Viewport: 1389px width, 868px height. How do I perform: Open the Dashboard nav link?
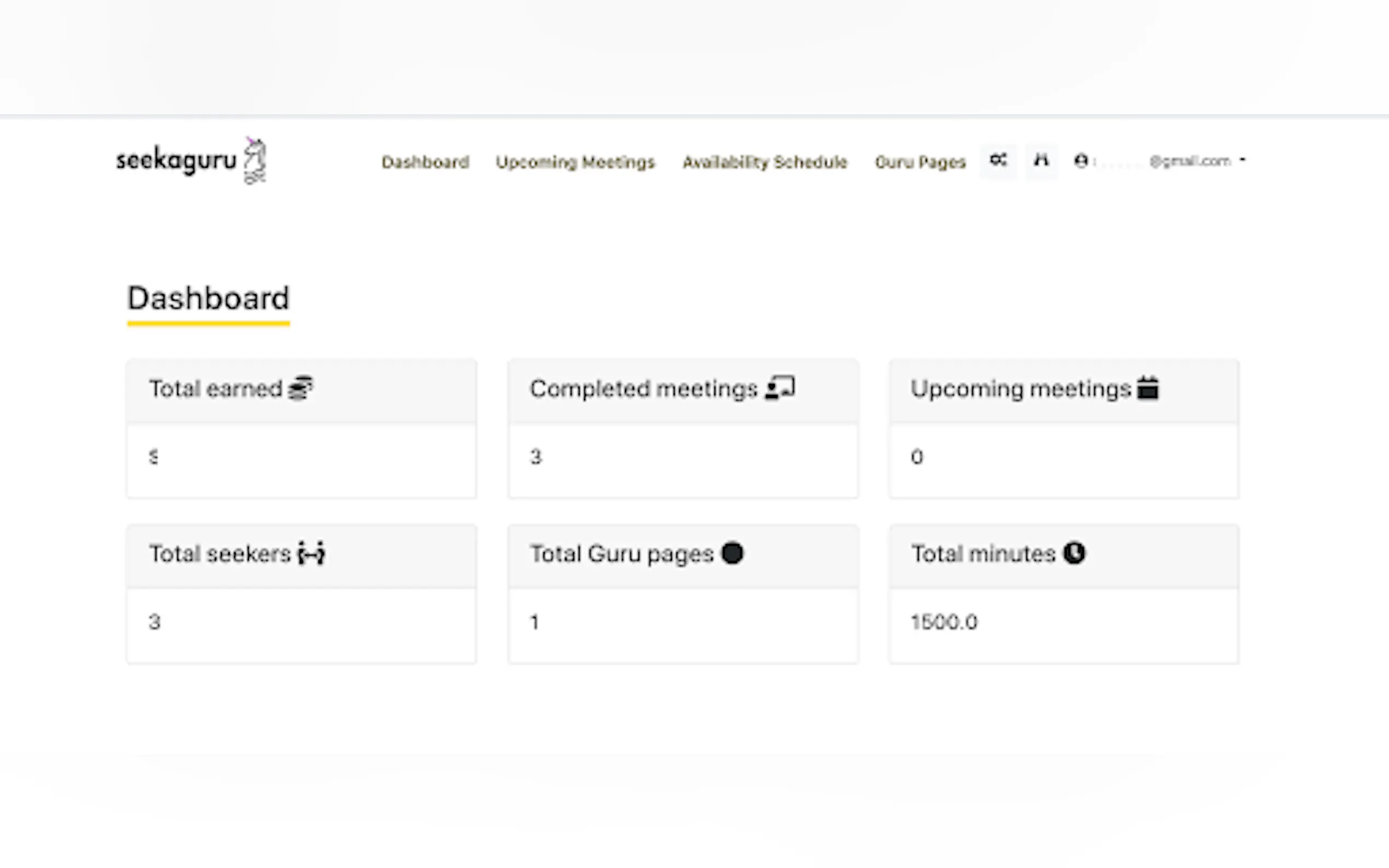tap(425, 162)
